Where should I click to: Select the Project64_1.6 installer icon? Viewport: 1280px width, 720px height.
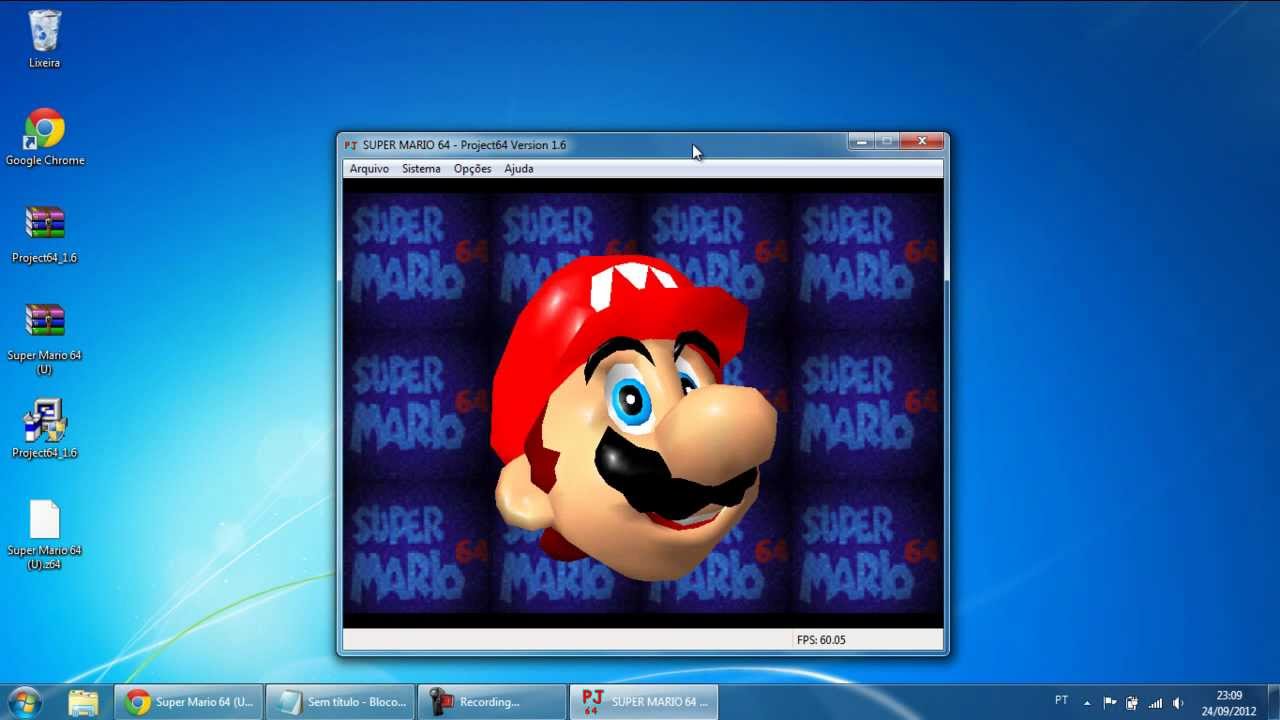(45, 429)
